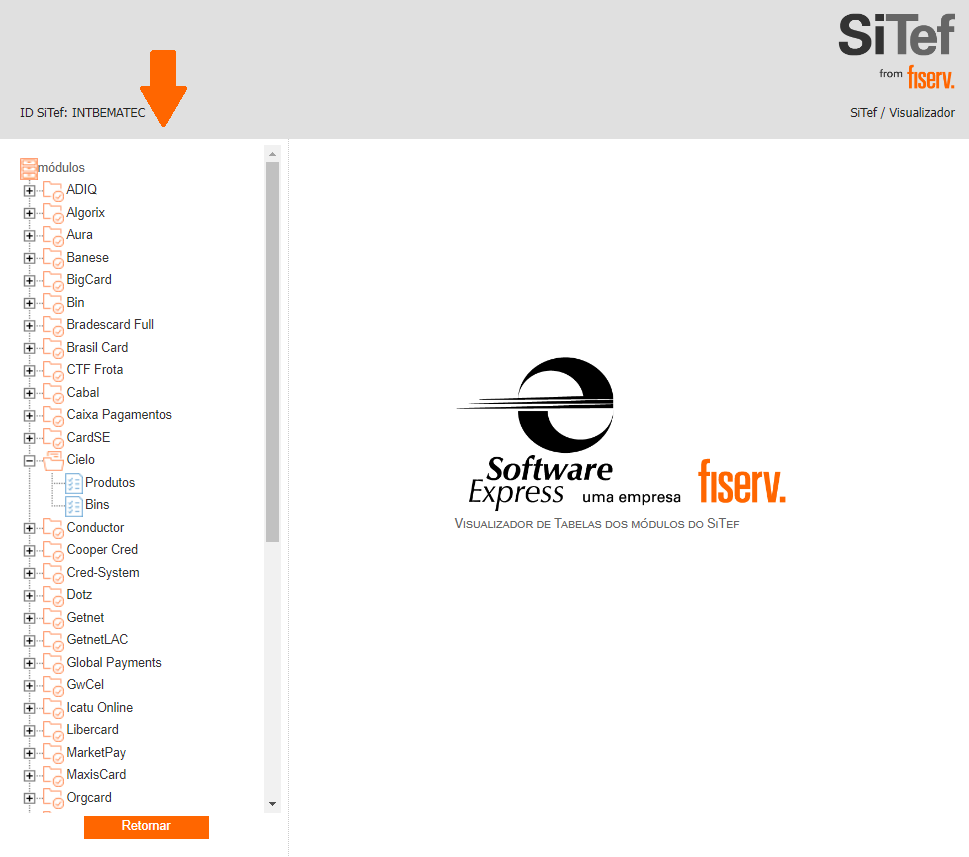Select the Icatu Online module label
This screenshot has width=969, height=857.
click(x=99, y=707)
